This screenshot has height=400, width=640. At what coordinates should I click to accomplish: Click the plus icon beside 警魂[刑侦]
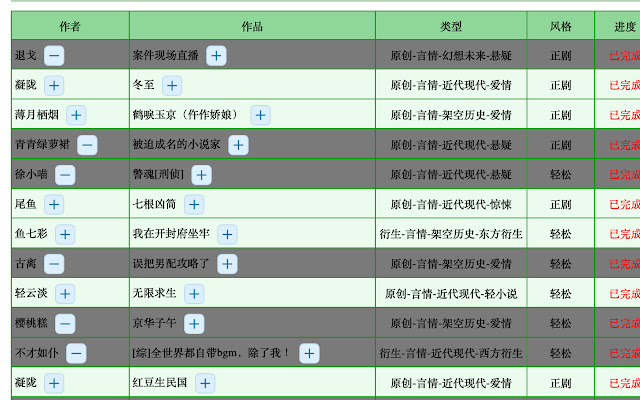click(201, 175)
